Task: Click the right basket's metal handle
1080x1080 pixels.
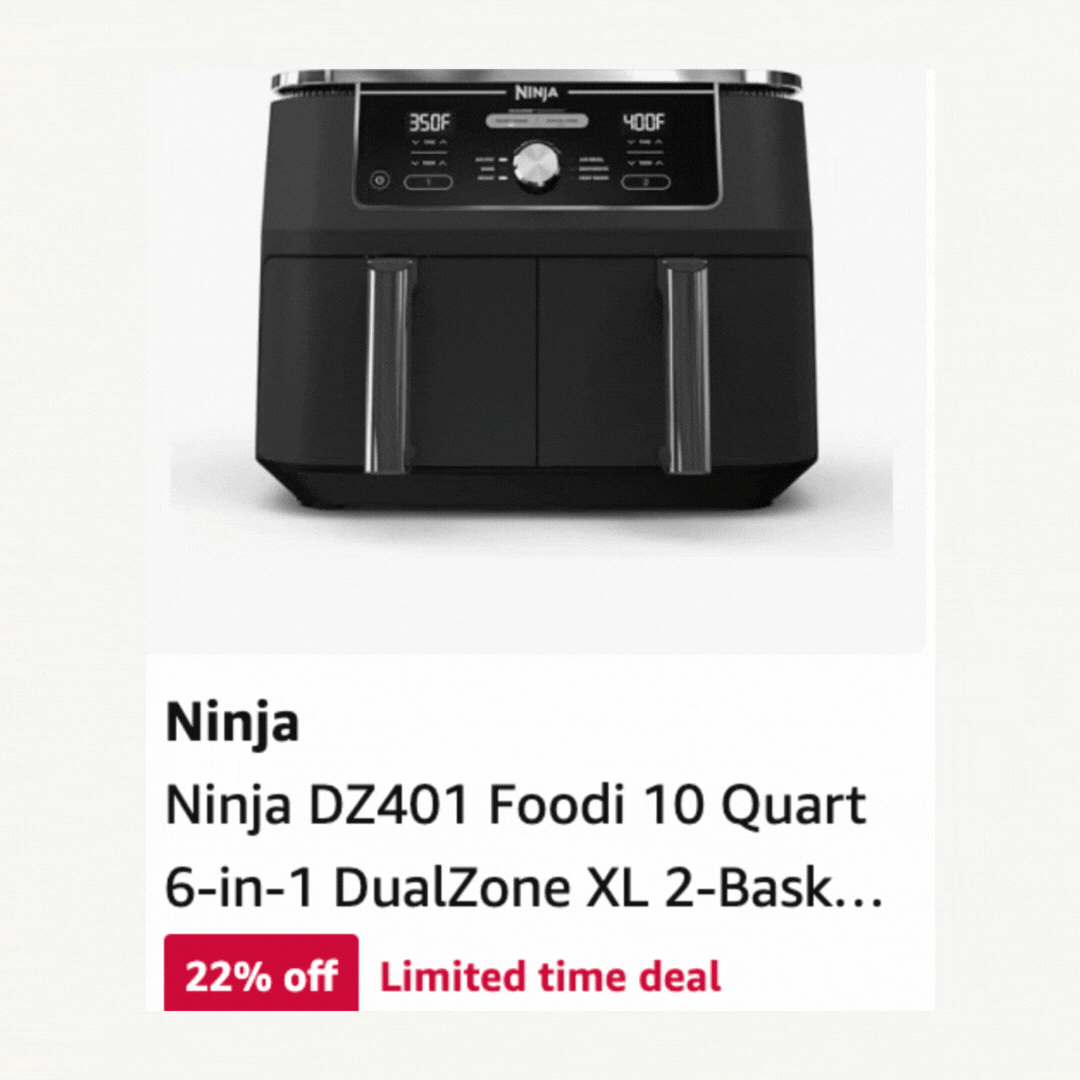Action: [x=684, y=366]
